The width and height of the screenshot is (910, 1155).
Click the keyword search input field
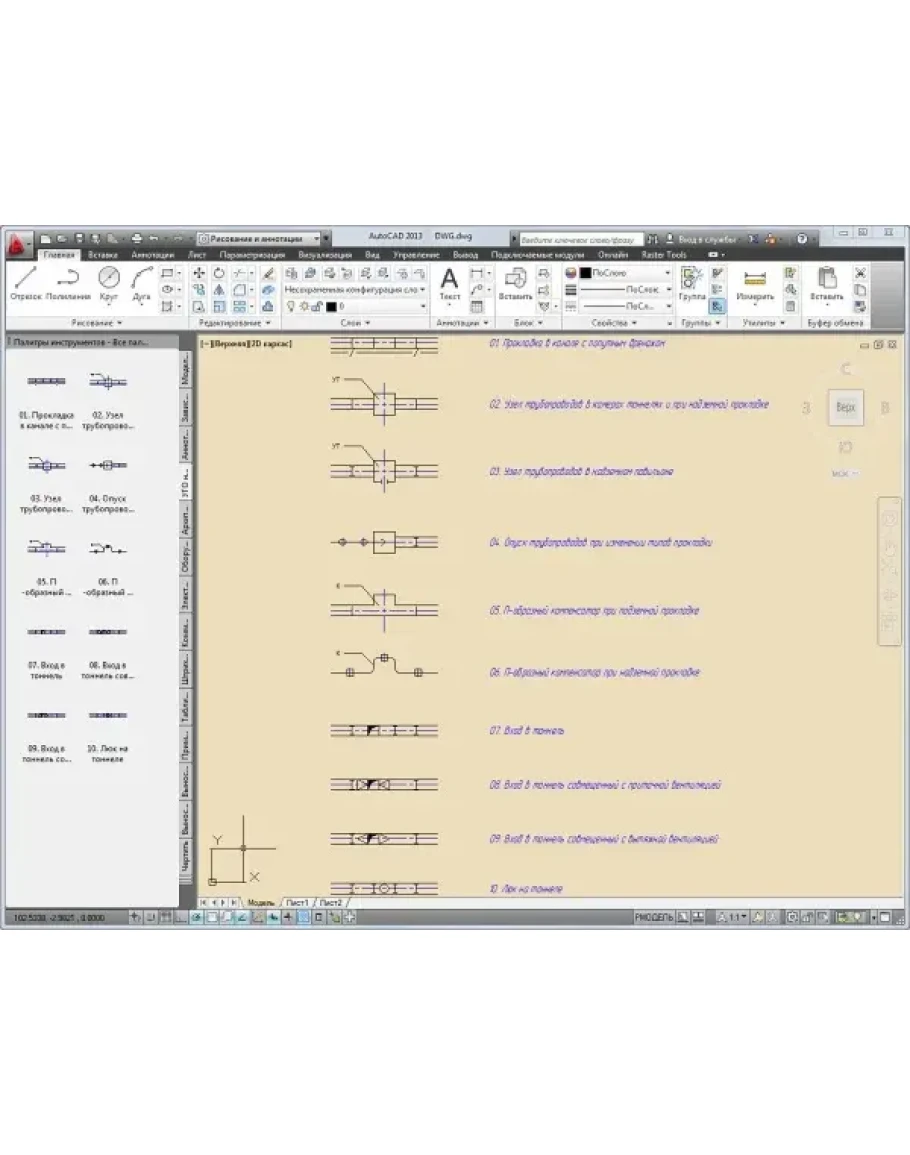(580, 239)
